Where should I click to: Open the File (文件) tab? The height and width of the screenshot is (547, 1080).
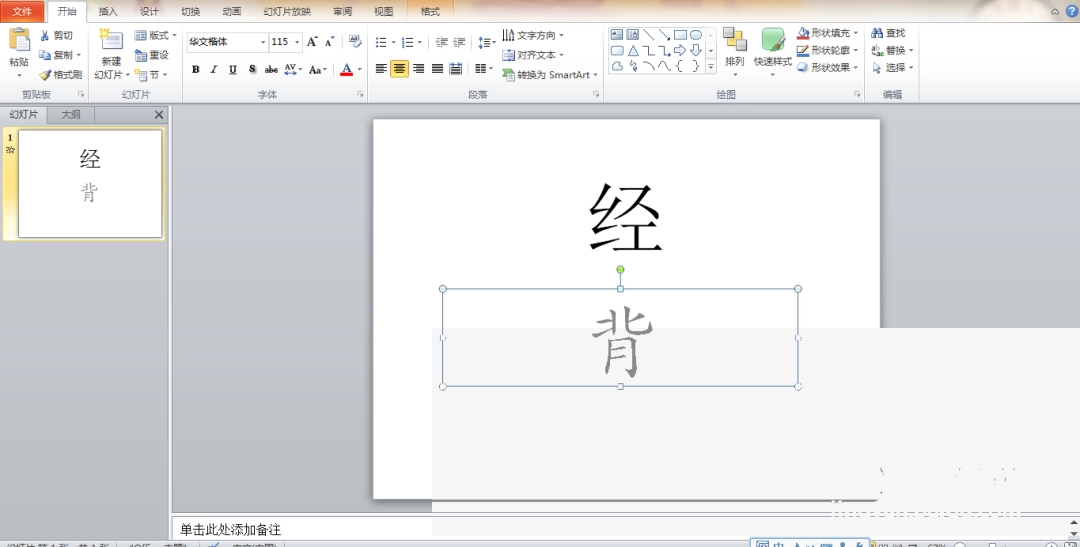point(22,11)
